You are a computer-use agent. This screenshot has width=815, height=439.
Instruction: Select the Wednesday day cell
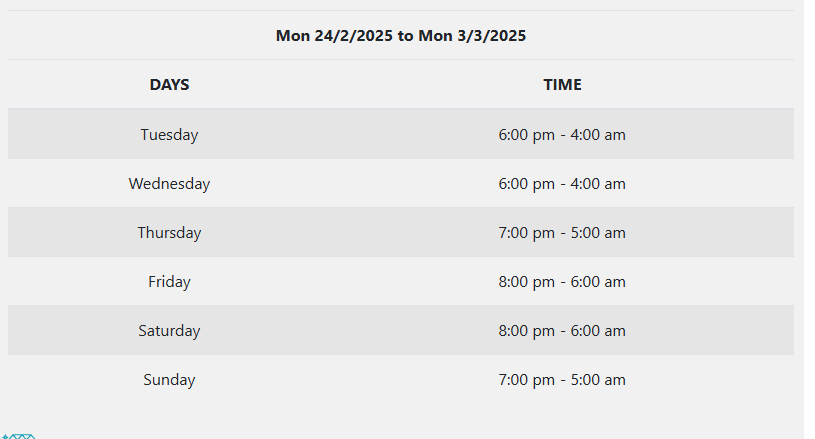point(169,183)
